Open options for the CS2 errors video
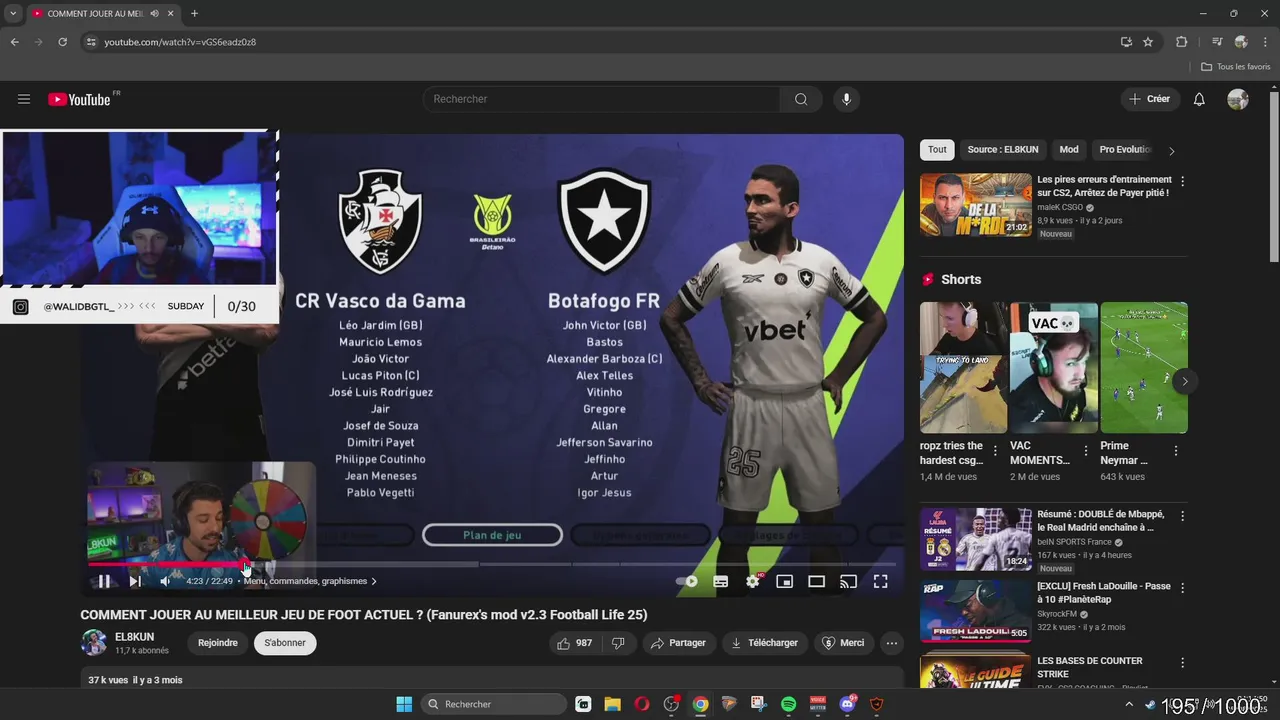 coord(1183,182)
